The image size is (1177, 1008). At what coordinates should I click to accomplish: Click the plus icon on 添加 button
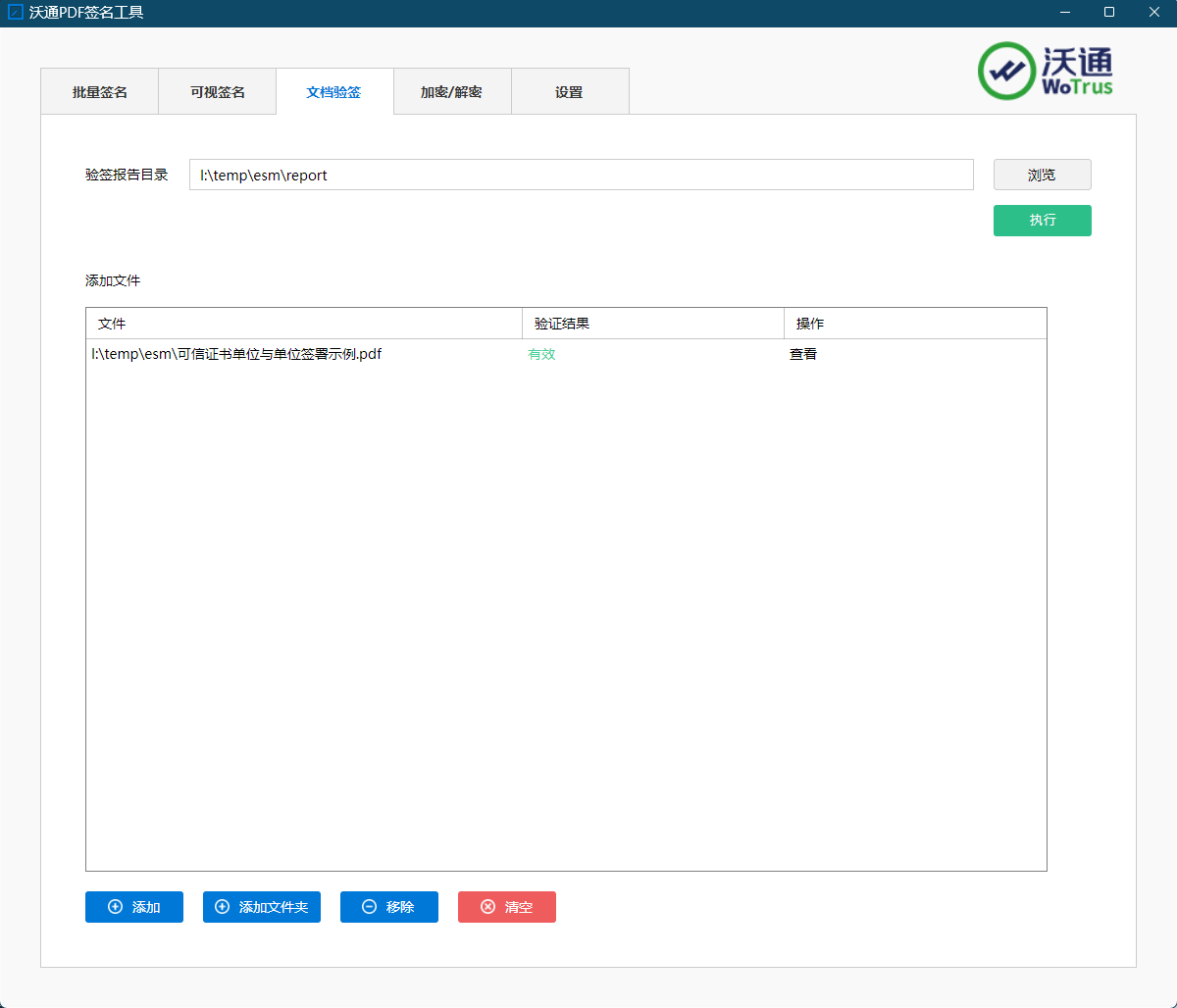pyautogui.click(x=115, y=907)
